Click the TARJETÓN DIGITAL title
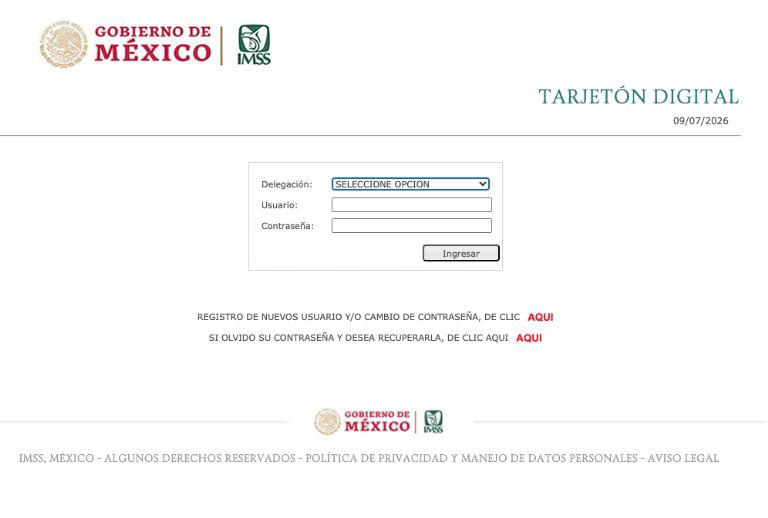The height and width of the screenshot is (518, 768). point(639,96)
